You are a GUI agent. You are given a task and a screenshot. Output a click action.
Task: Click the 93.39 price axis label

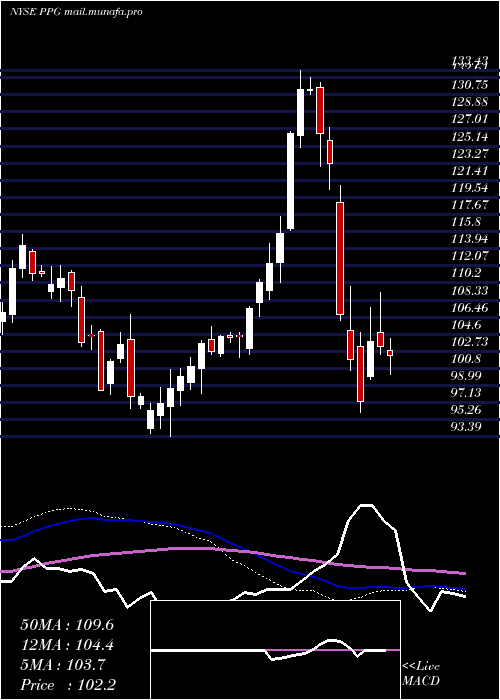tap(466, 427)
